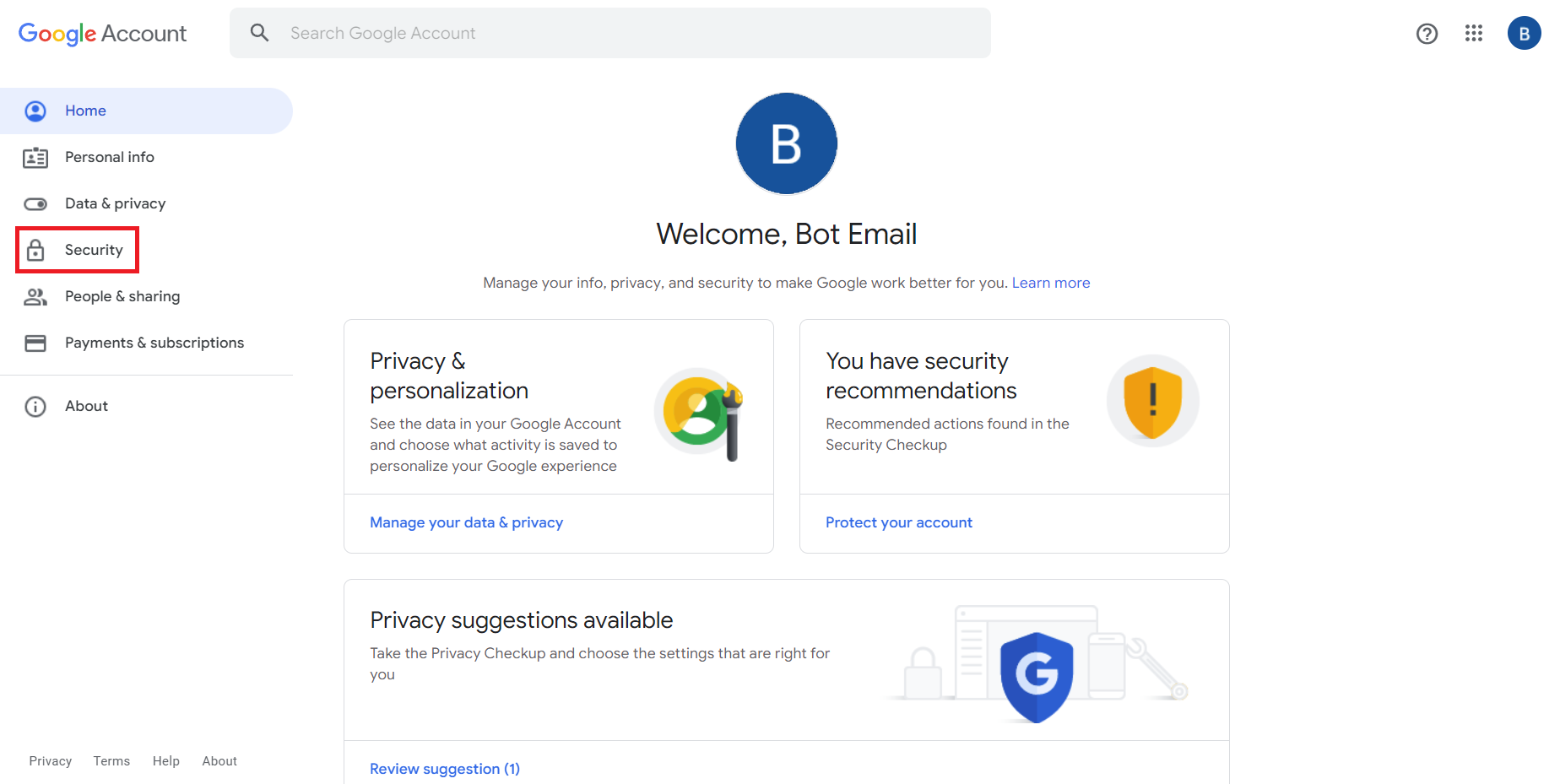Image resolution: width=1560 pixels, height=784 pixels.
Task: Click Protect your account
Action: coord(898,522)
